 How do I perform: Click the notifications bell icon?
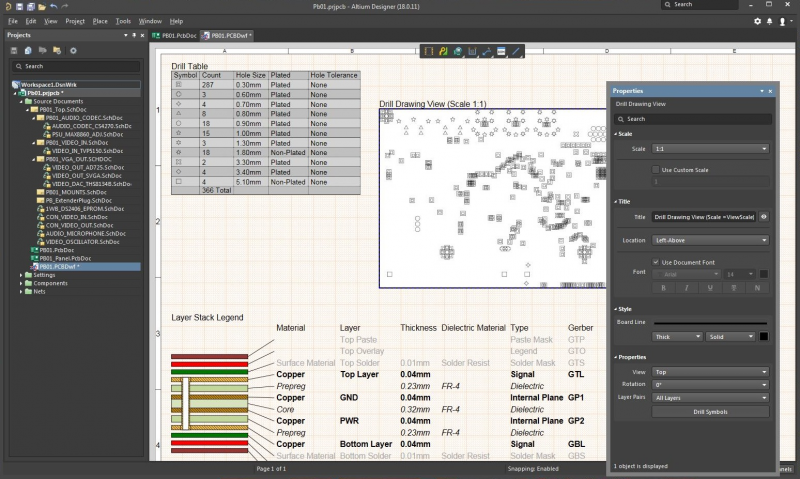click(768, 20)
